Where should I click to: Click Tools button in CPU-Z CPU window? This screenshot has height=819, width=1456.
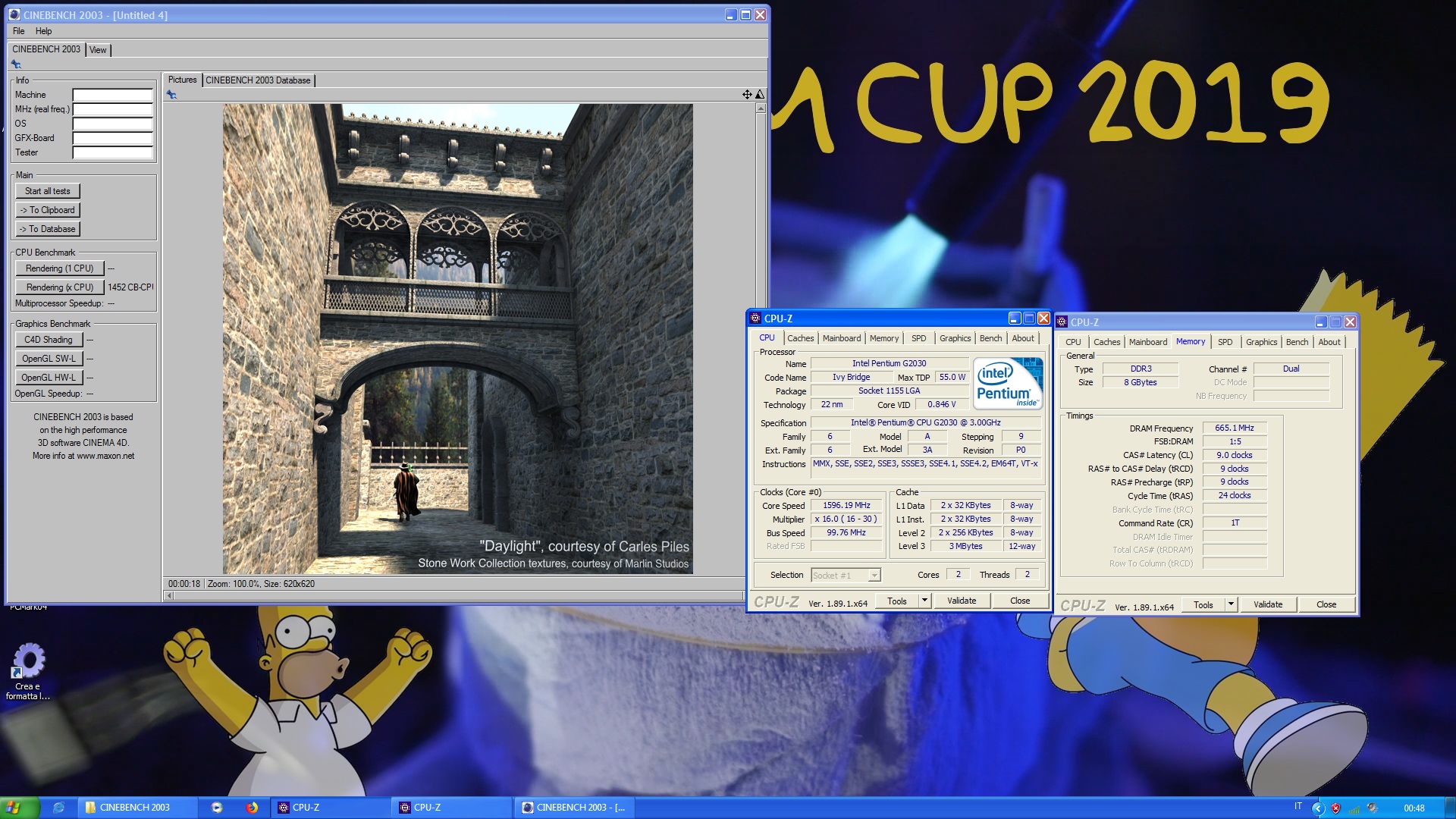coord(897,601)
